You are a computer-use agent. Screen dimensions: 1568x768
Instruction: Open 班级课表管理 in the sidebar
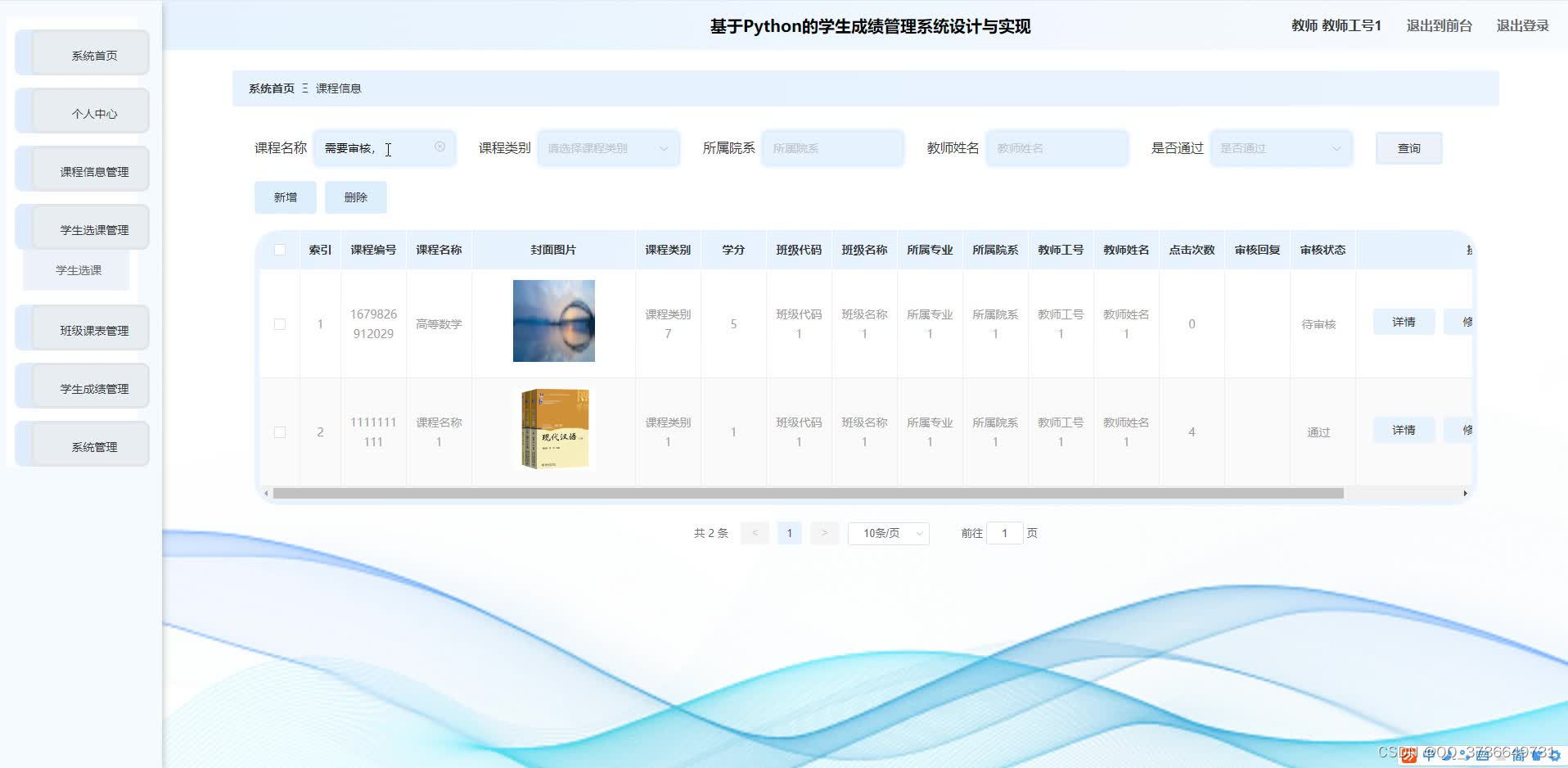click(83, 328)
